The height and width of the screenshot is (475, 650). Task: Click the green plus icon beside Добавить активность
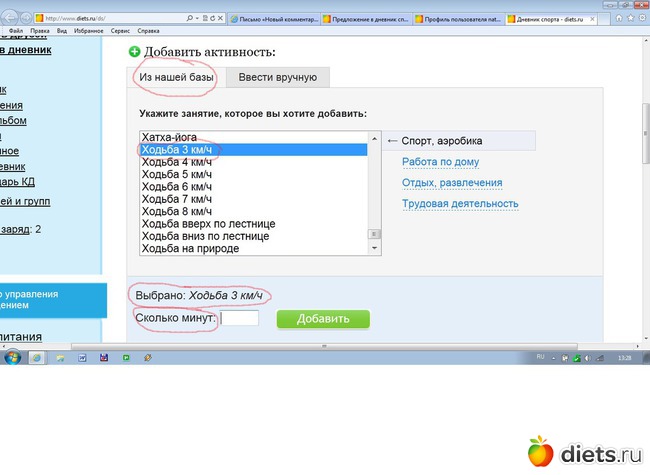click(x=135, y=52)
